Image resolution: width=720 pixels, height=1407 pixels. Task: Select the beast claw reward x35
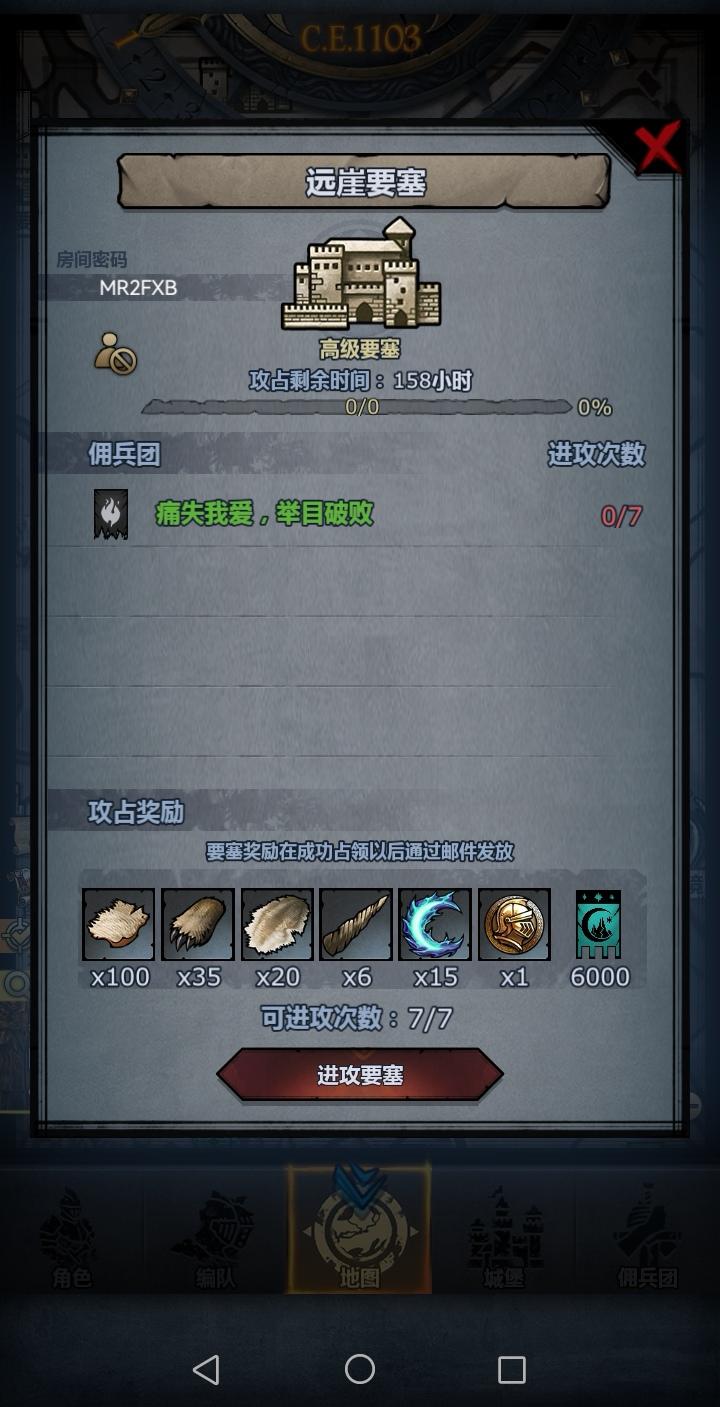point(198,924)
